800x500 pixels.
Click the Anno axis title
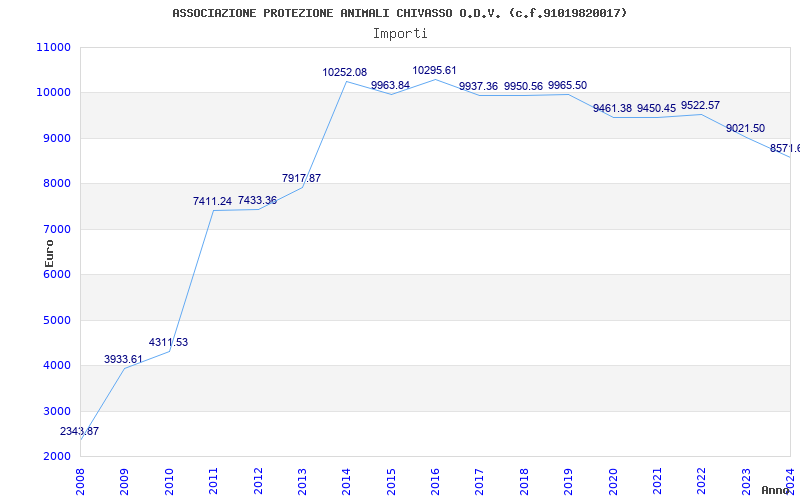775,490
